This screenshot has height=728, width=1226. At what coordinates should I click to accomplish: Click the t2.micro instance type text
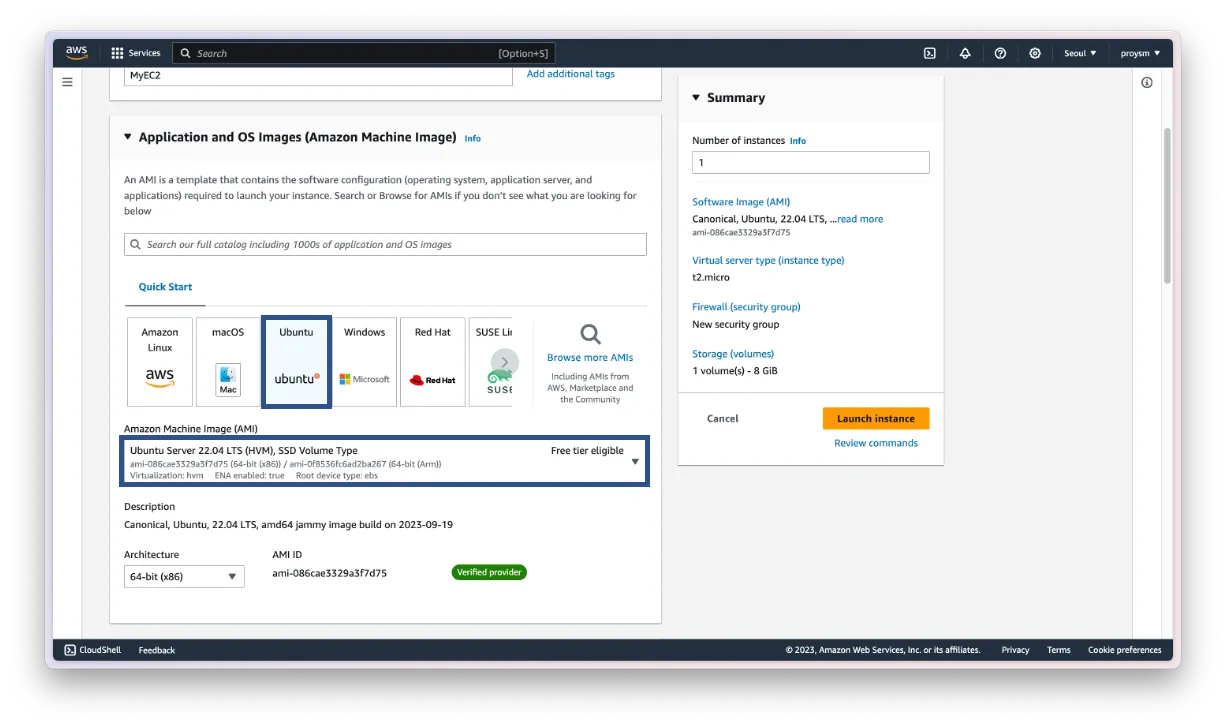pos(711,277)
